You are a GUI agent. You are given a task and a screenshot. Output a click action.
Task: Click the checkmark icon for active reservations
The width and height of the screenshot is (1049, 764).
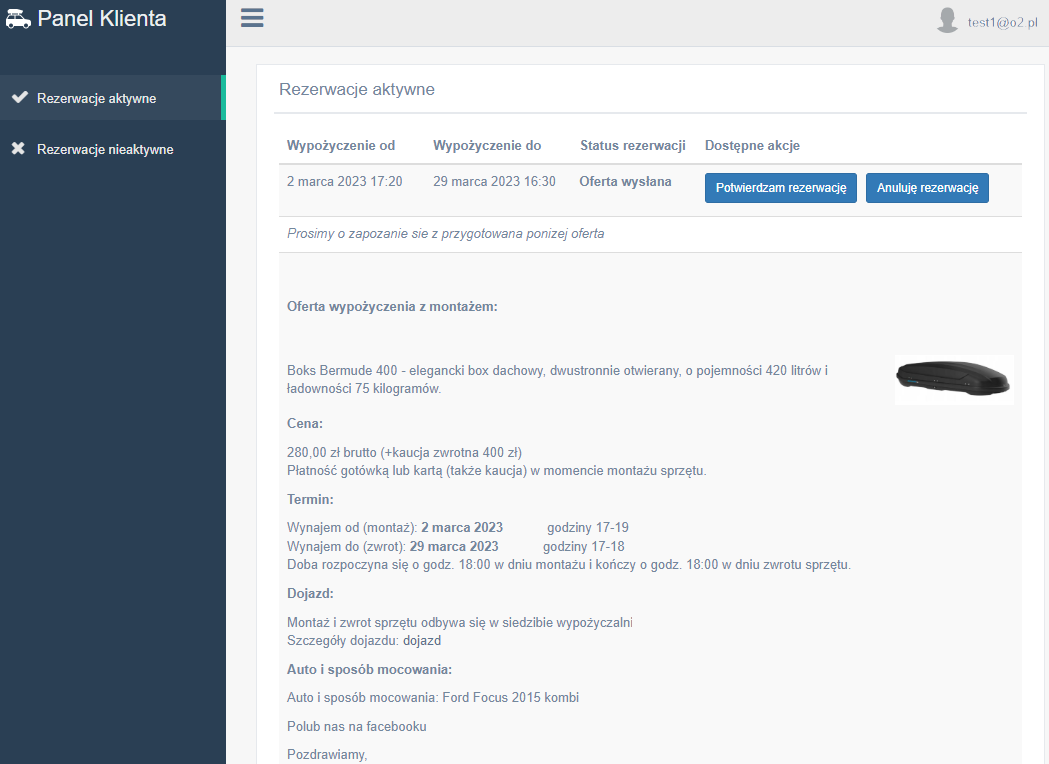click(x=18, y=98)
